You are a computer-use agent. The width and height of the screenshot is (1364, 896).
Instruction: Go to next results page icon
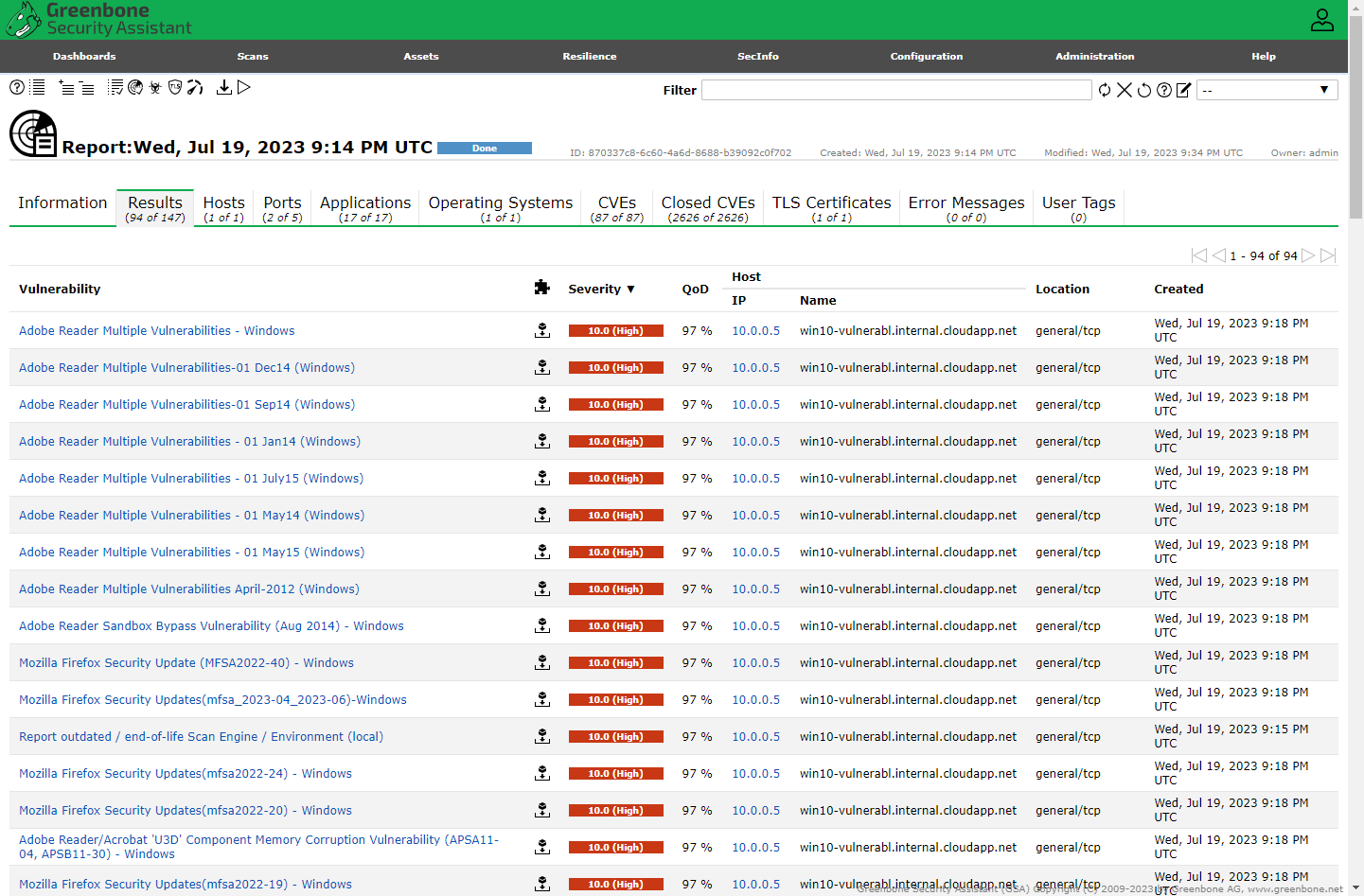(1308, 255)
